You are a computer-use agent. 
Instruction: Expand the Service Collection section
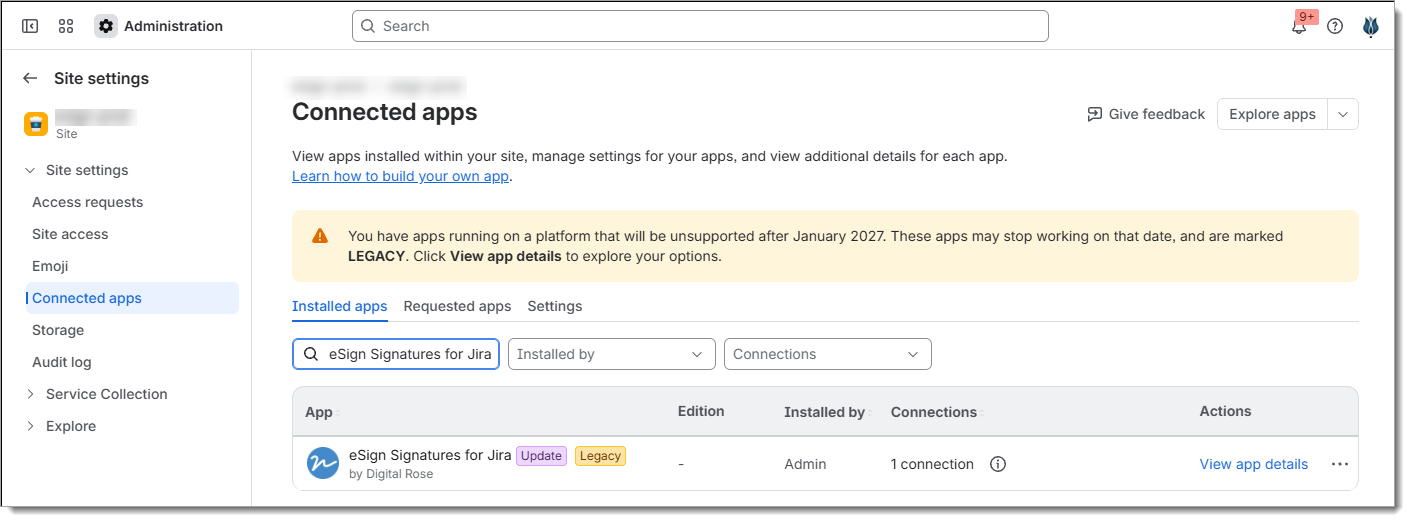pyautogui.click(x=30, y=394)
